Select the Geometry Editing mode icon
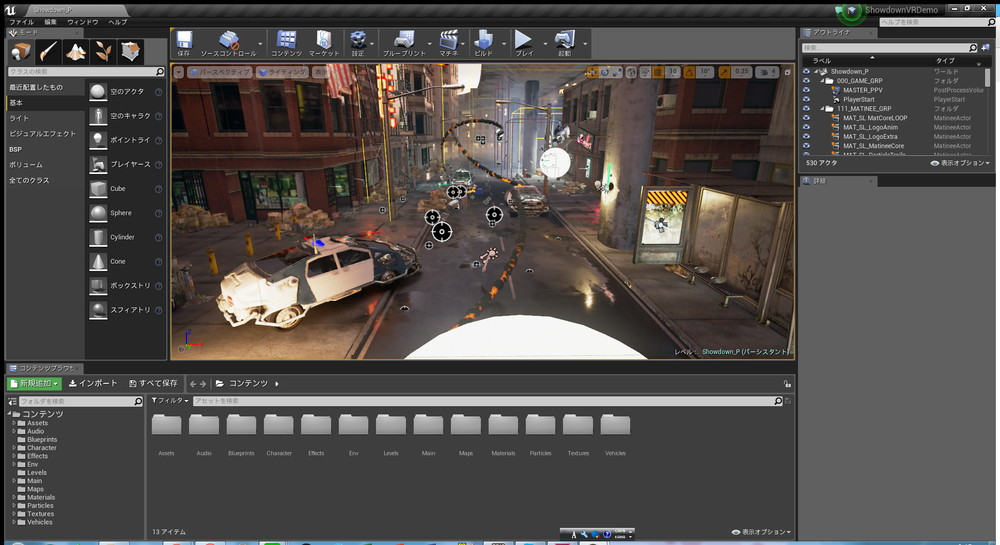The image size is (1000, 545). pos(131,51)
